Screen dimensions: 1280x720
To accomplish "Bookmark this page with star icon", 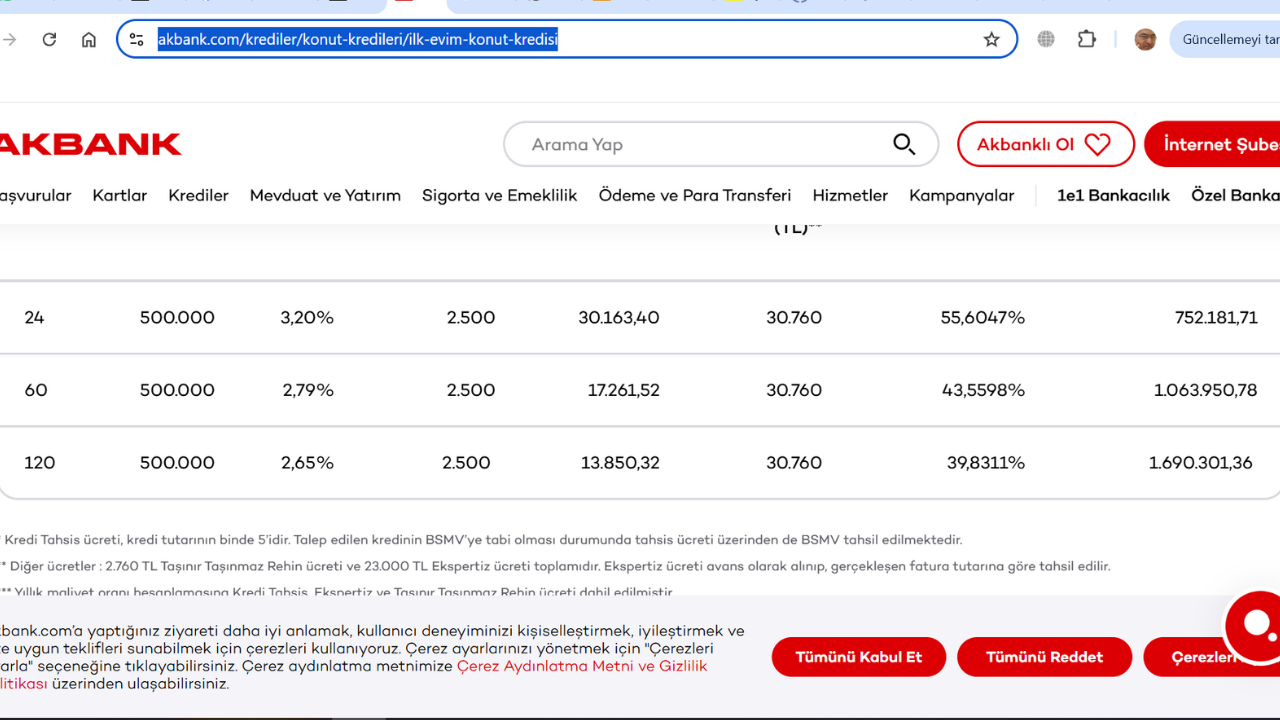I will [x=991, y=40].
